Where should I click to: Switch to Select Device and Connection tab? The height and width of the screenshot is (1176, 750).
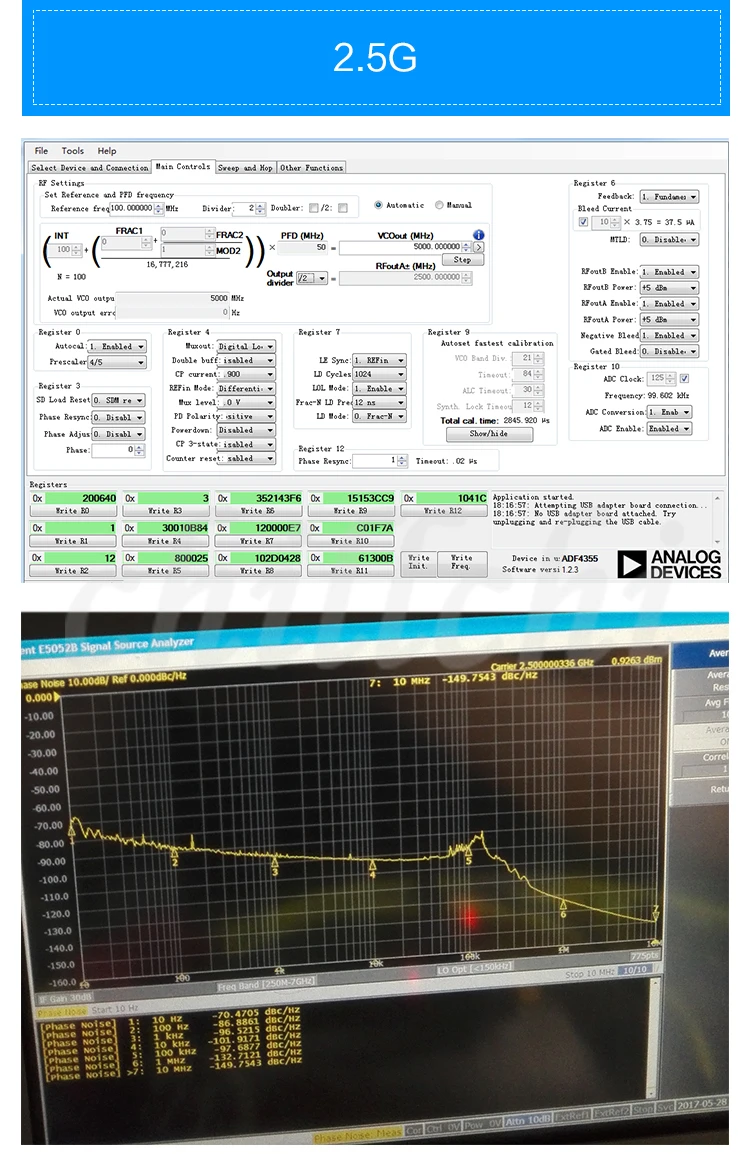[x=90, y=168]
